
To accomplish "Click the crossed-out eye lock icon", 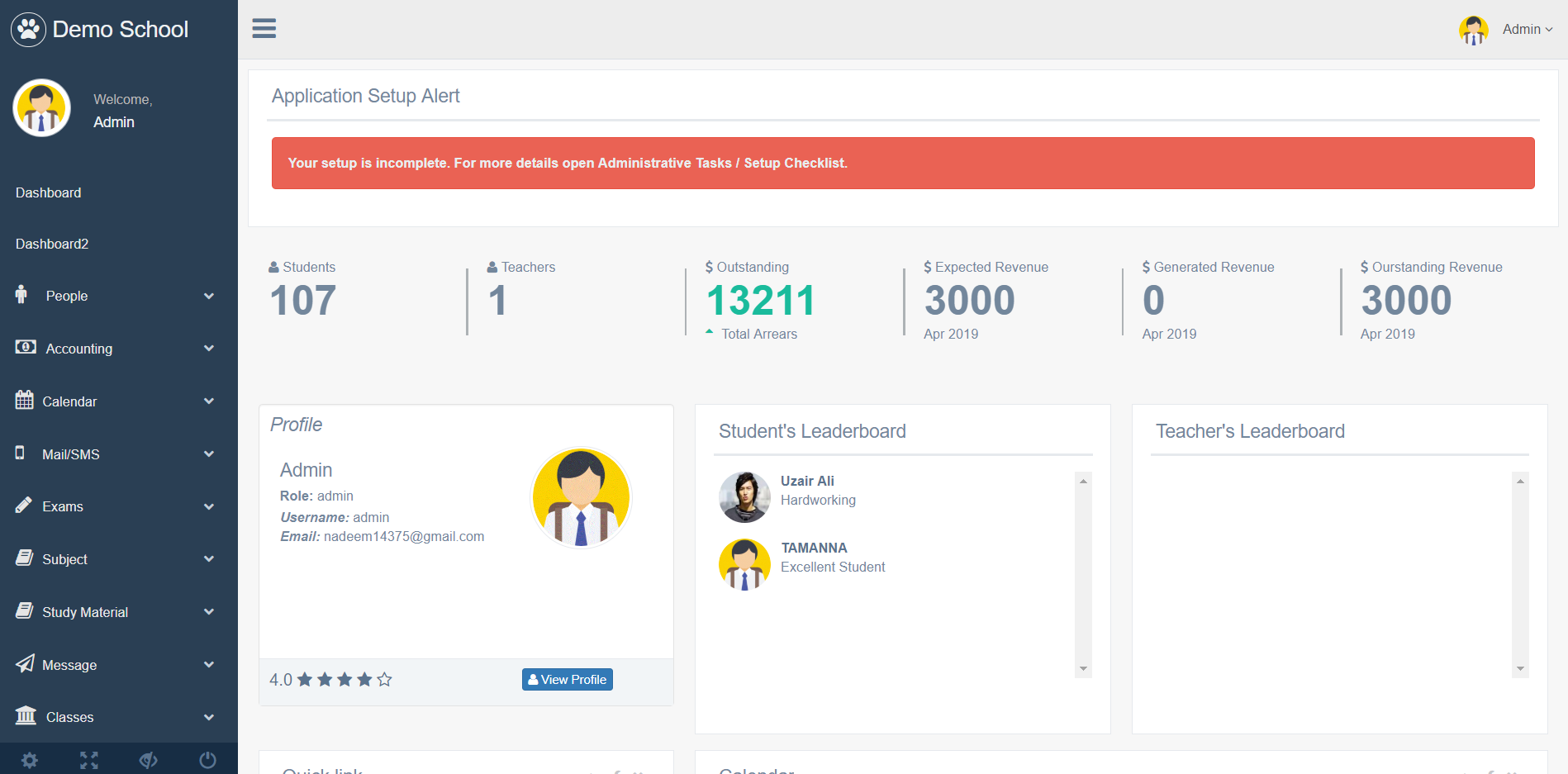I will click(x=149, y=760).
